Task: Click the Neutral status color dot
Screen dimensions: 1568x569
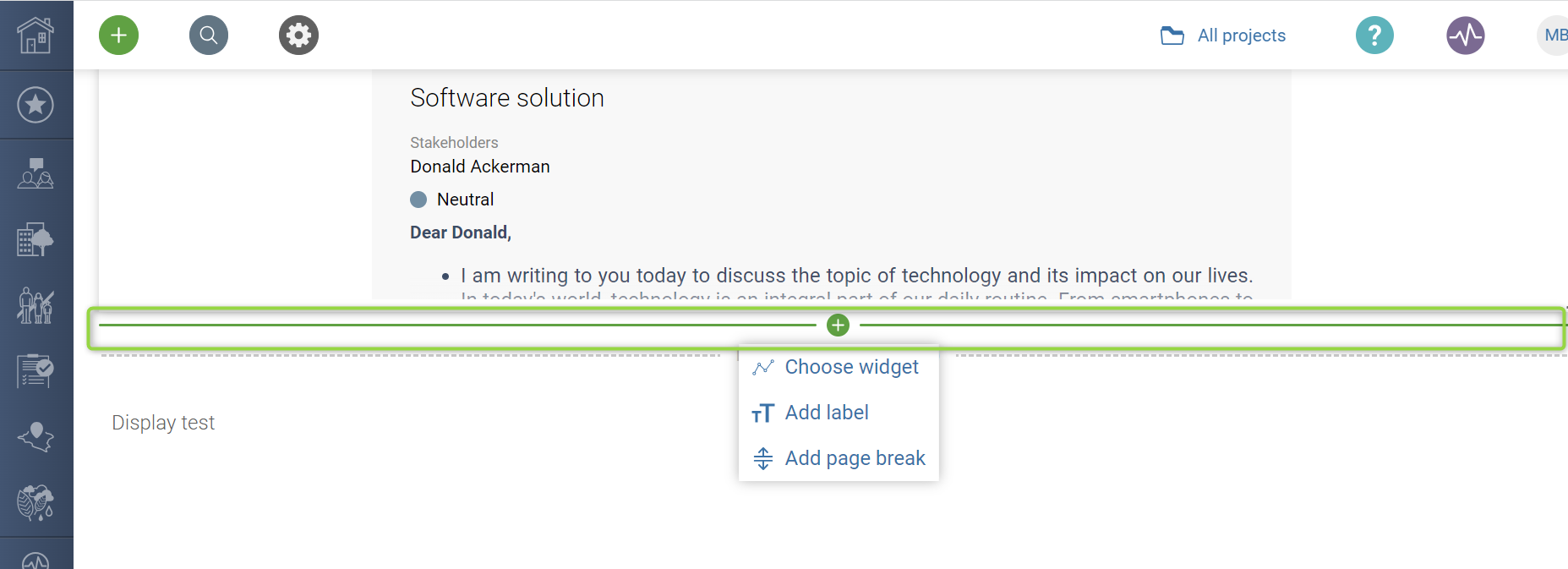Action: [418, 200]
